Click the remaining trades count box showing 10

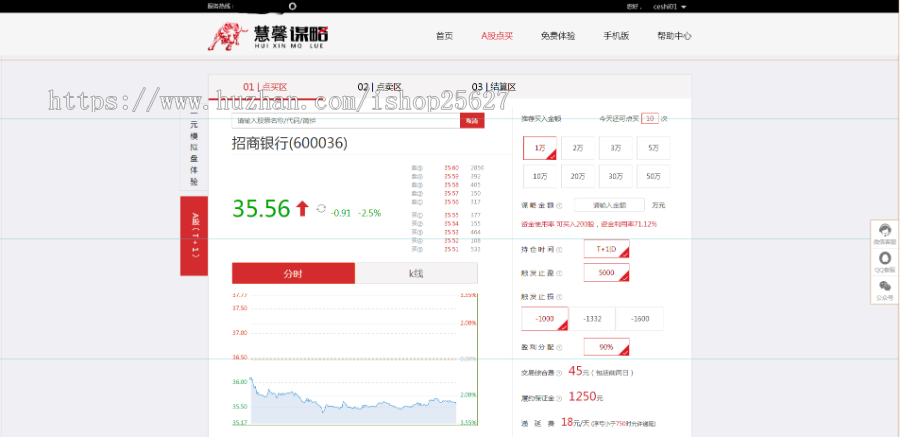click(x=650, y=118)
